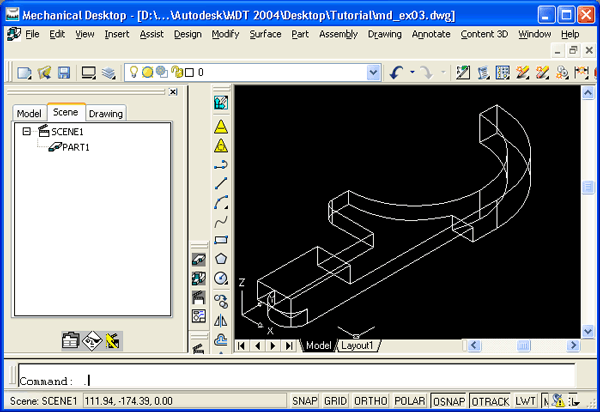Viewport: 600px width, 412px height.
Task: Click in the Command line input
Action: point(300,380)
